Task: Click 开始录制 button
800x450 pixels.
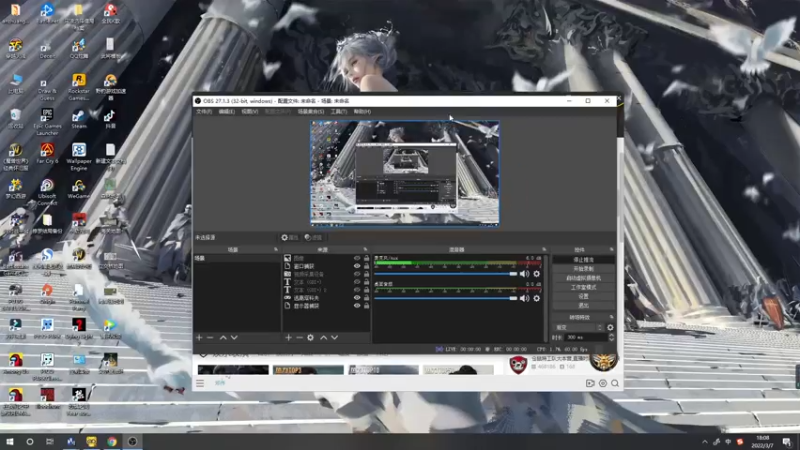Action: (584, 269)
